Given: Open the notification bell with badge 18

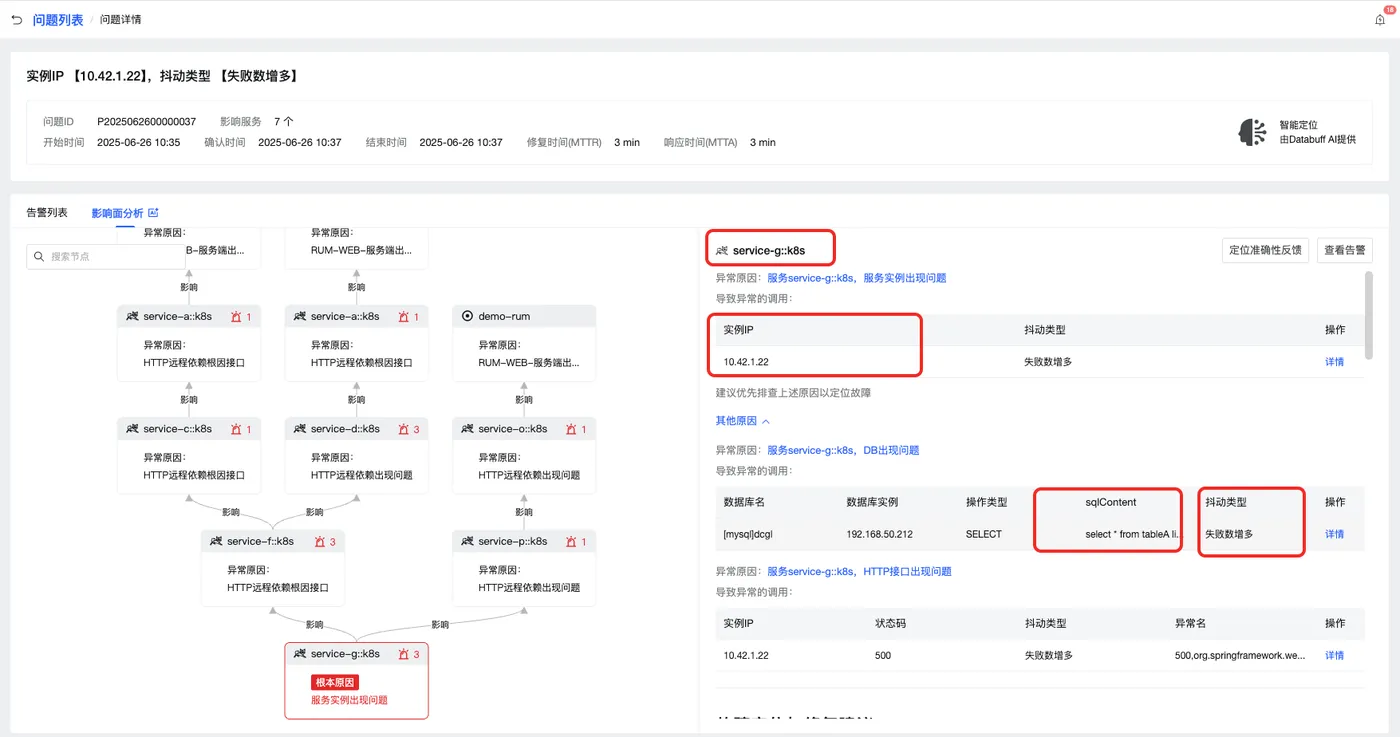Looking at the screenshot, I should (x=1380, y=19).
